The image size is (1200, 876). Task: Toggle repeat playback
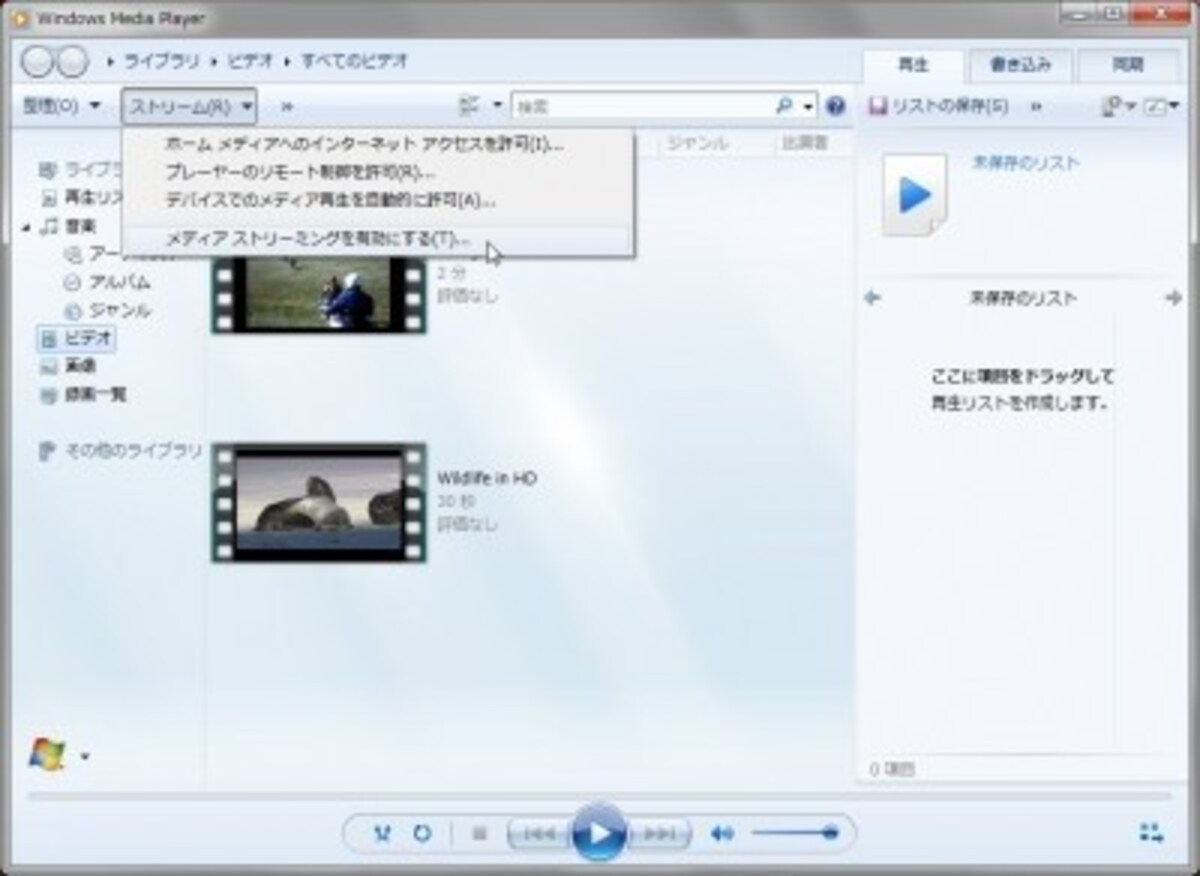422,833
